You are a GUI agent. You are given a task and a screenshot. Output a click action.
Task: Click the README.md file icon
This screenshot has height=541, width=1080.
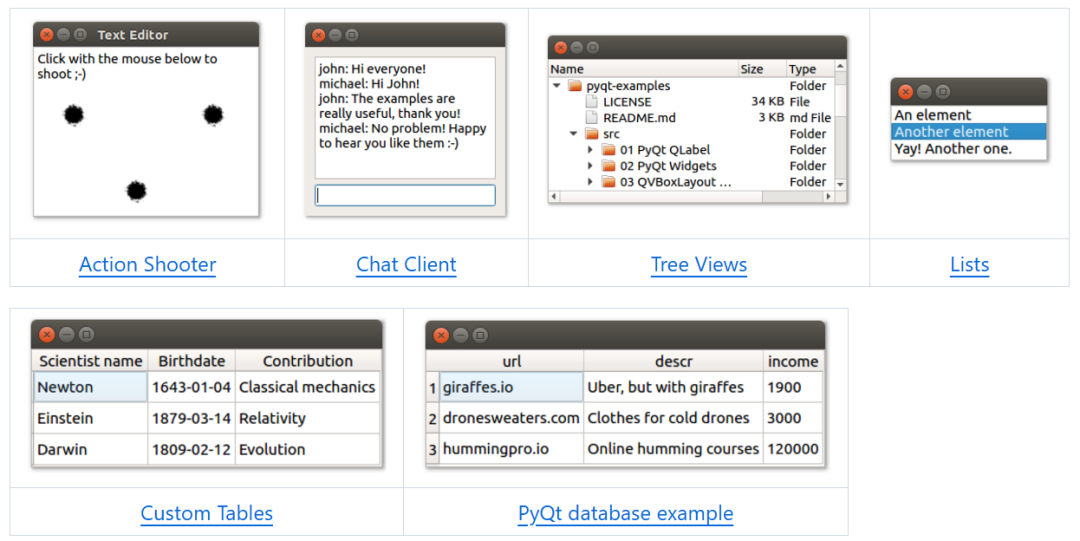point(591,118)
